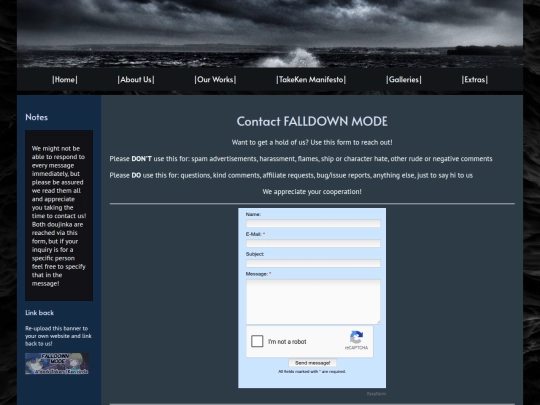
Task: Open the Galleries menu item
Action: [404, 80]
